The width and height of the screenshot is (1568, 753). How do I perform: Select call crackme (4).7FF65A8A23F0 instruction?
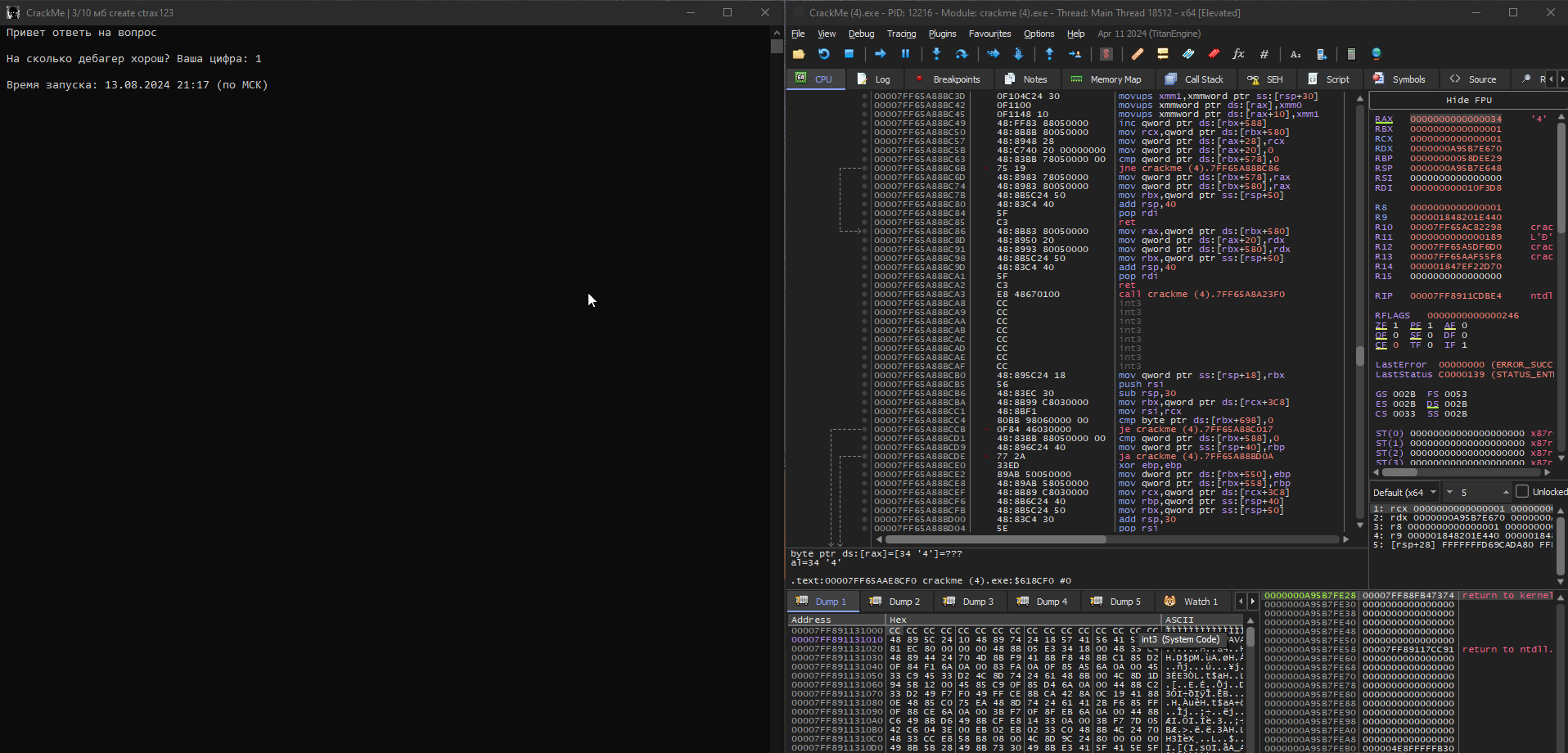(x=1201, y=295)
